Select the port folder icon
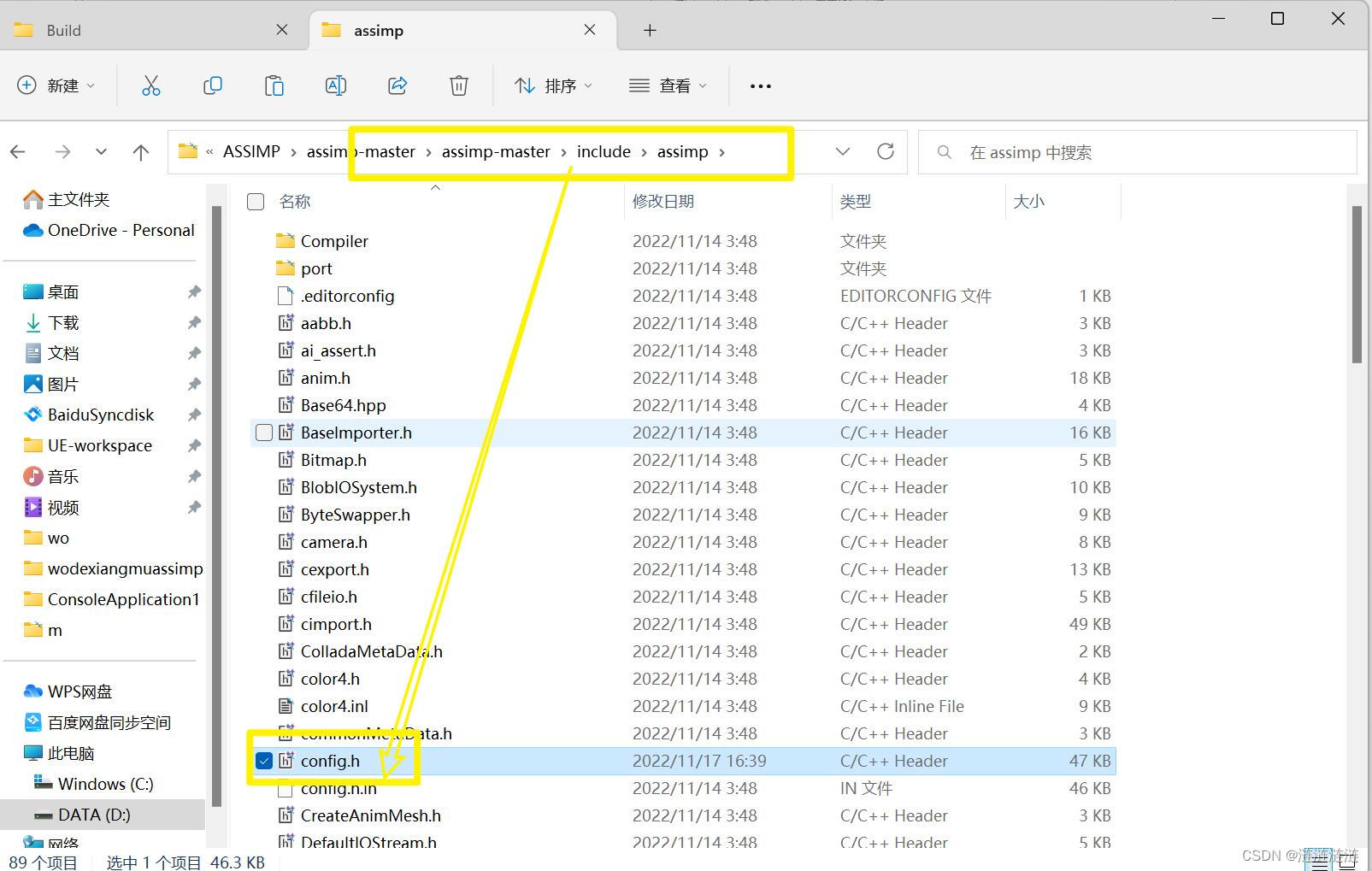1372x871 pixels. tap(286, 268)
